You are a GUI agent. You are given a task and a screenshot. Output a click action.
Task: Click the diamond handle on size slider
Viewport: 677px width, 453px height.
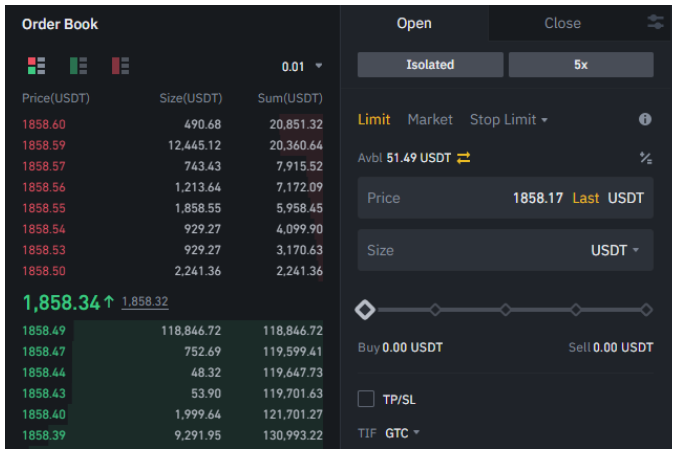(365, 310)
